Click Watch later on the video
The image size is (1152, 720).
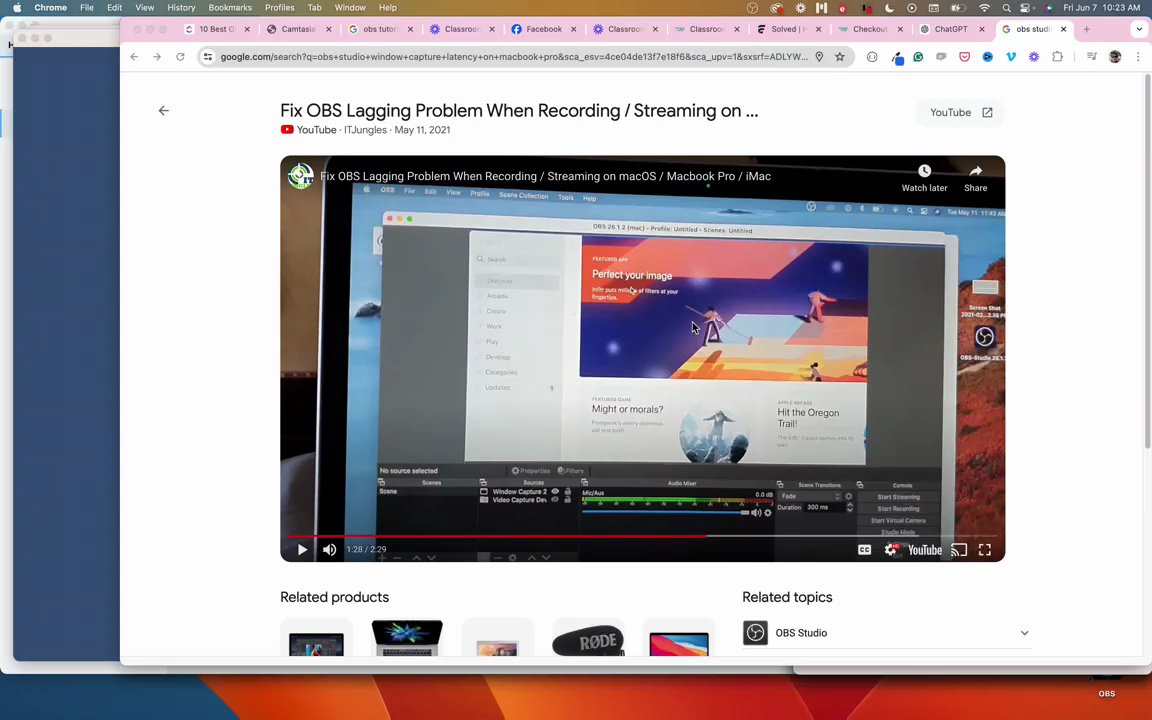pyautogui.click(x=924, y=179)
